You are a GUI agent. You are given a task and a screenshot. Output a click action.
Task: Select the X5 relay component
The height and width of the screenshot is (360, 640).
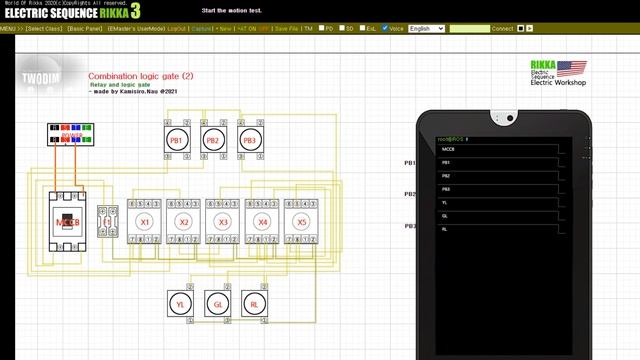click(x=301, y=222)
